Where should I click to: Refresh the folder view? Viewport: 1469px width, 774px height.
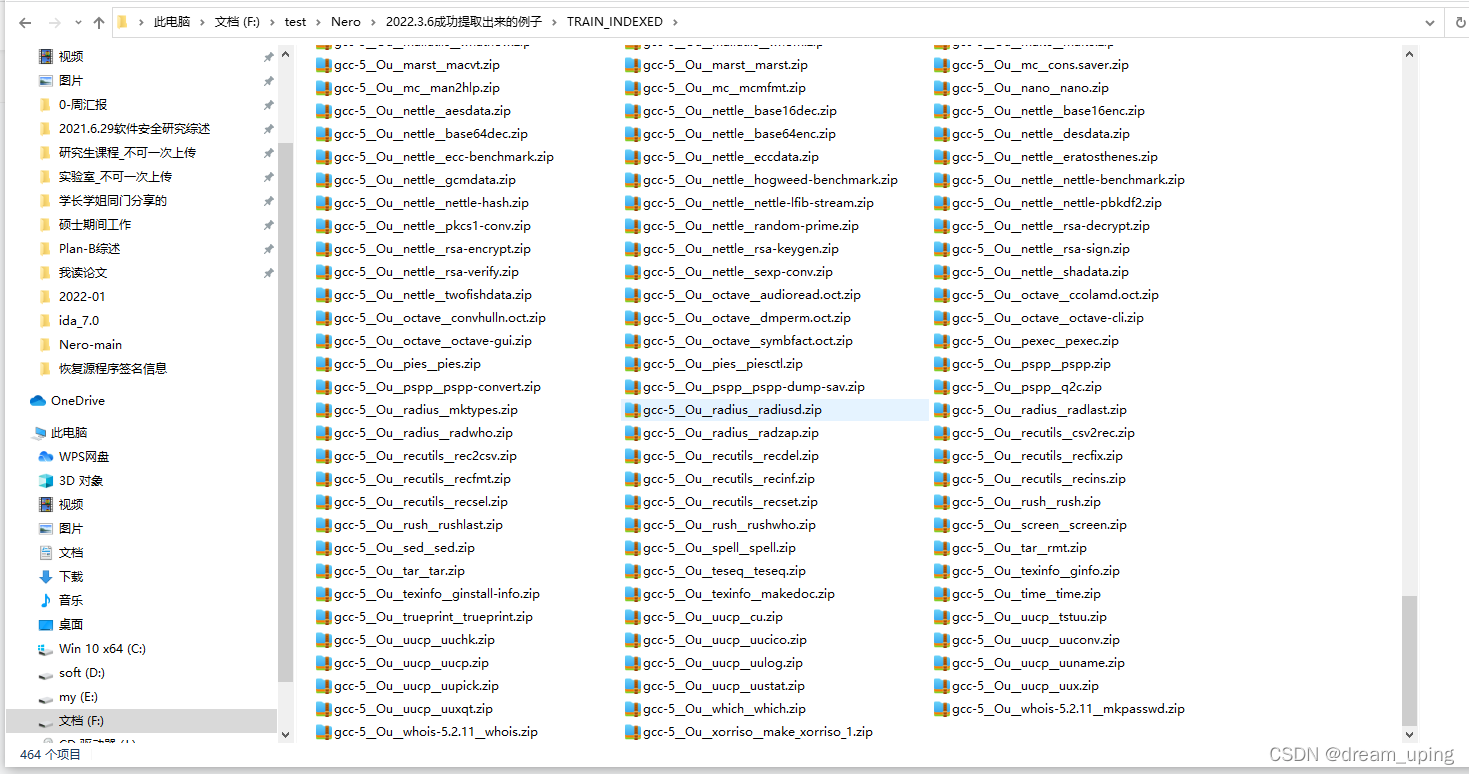[x=1461, y=22]
